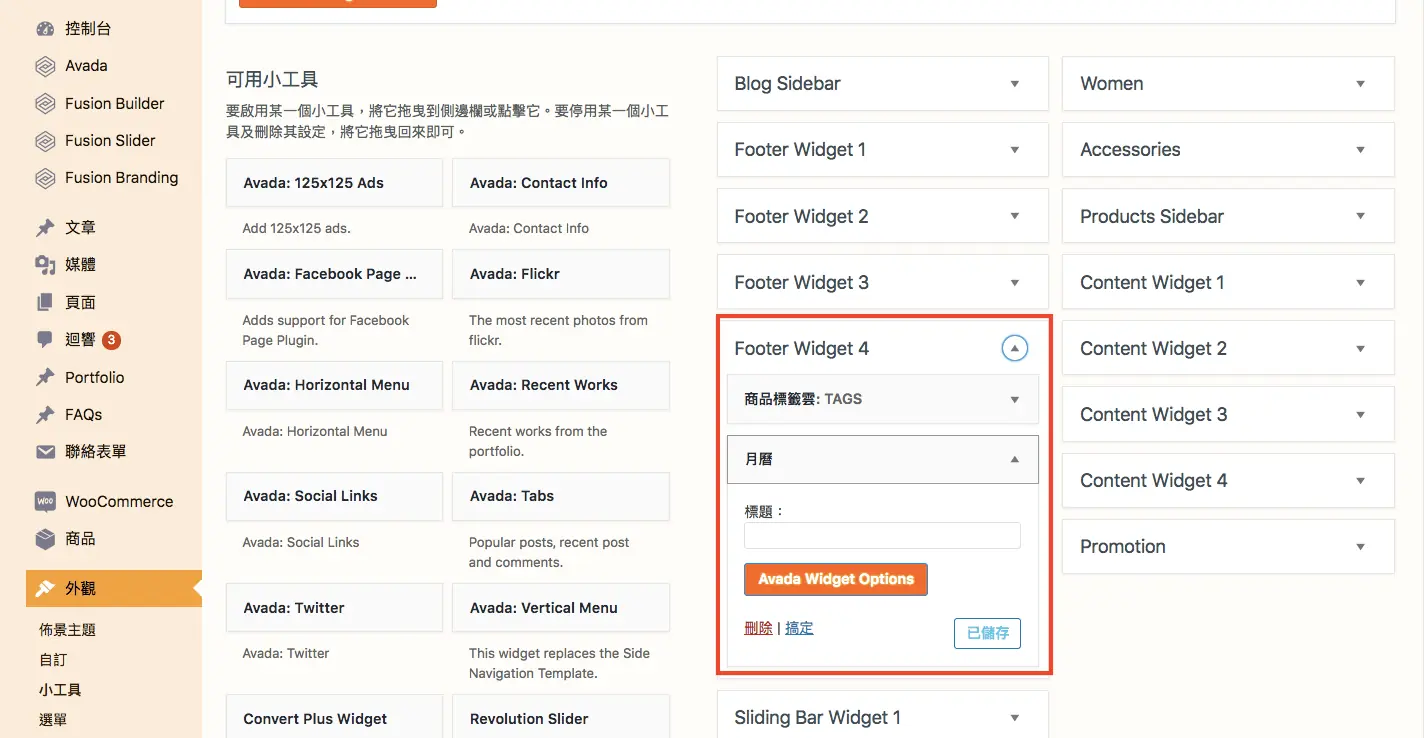Click the WooCommerce logo icon
The height and width of the screenshot is (738, 1424).
coord(45,501)
